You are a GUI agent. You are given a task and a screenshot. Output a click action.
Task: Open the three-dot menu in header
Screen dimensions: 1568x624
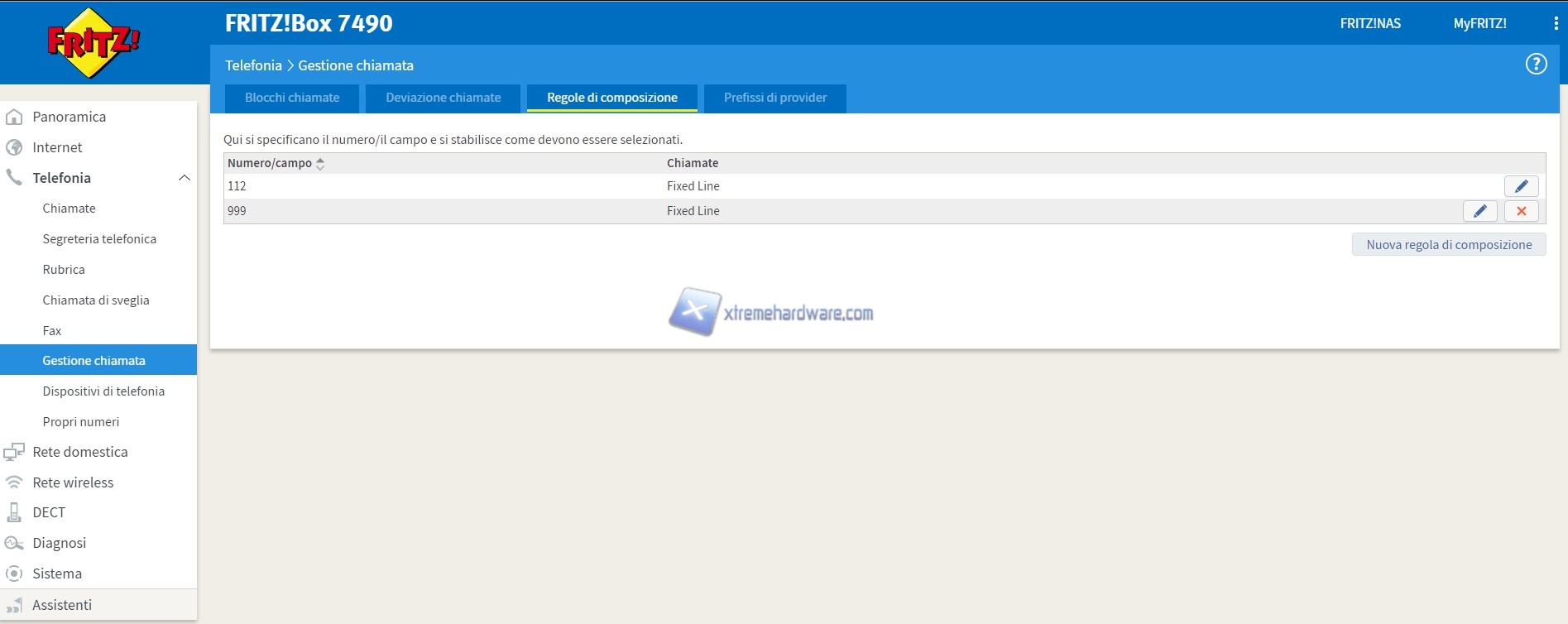1556,24
